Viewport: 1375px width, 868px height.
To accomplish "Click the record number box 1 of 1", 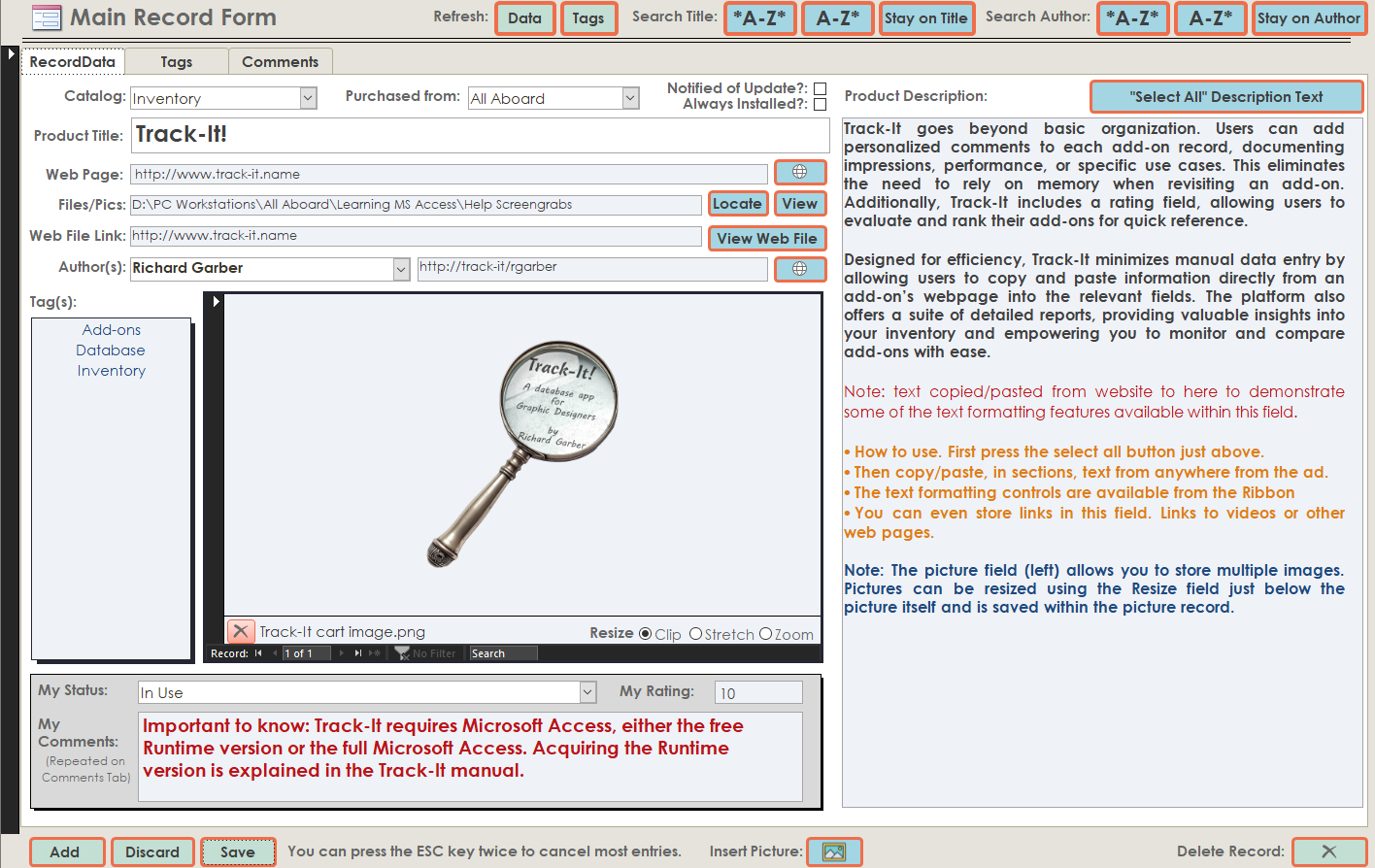I will (305, 653).
